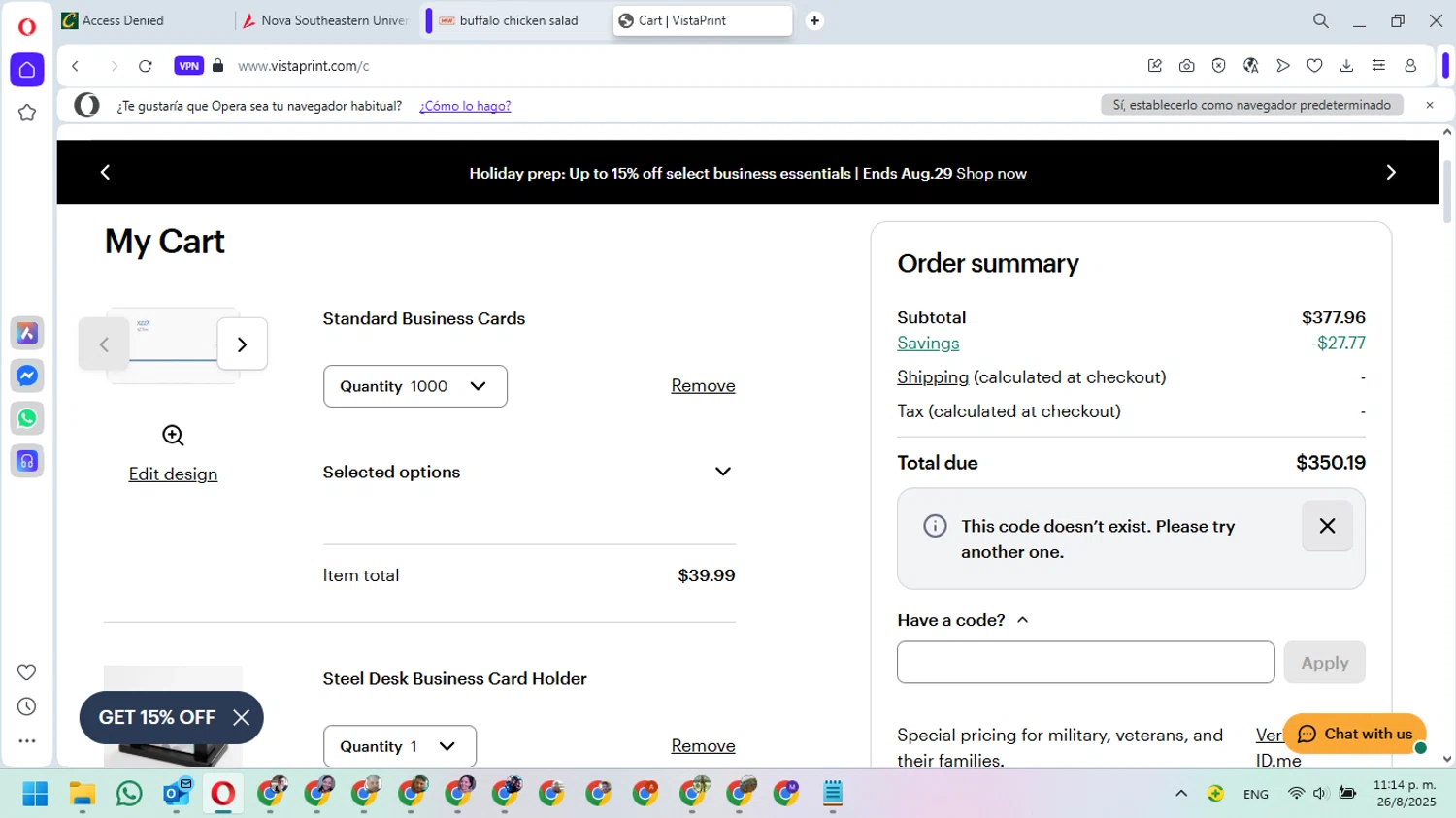Toggle the VPN badge in address bar

189,66
